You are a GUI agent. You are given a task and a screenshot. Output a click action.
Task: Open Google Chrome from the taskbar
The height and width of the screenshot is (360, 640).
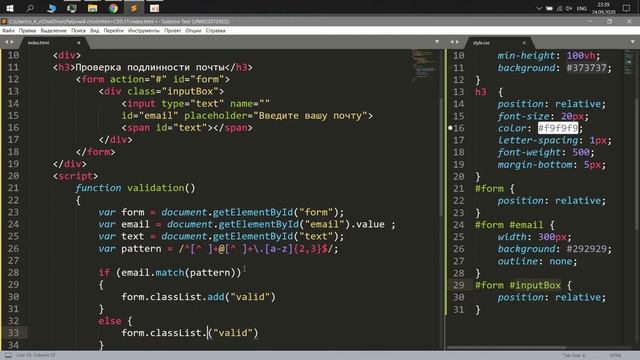pos(113,8)
